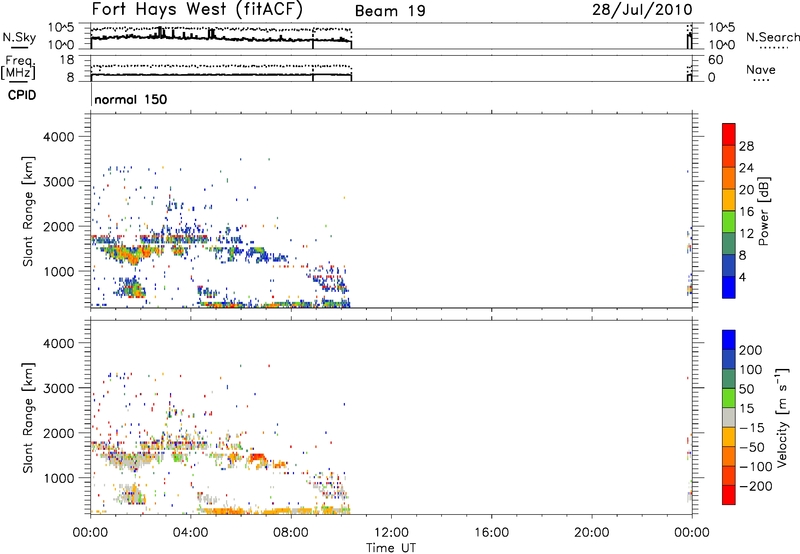Screen dimensions: 800x554
Task: Select the 4 label on Power colorbar
Action: tap(743, 277)
